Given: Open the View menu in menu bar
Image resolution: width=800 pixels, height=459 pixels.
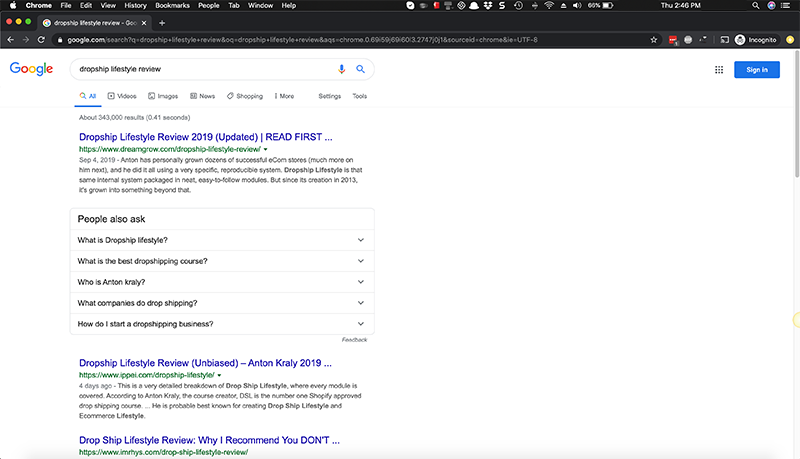Looking at the screenshot, I should coord(108,6).
